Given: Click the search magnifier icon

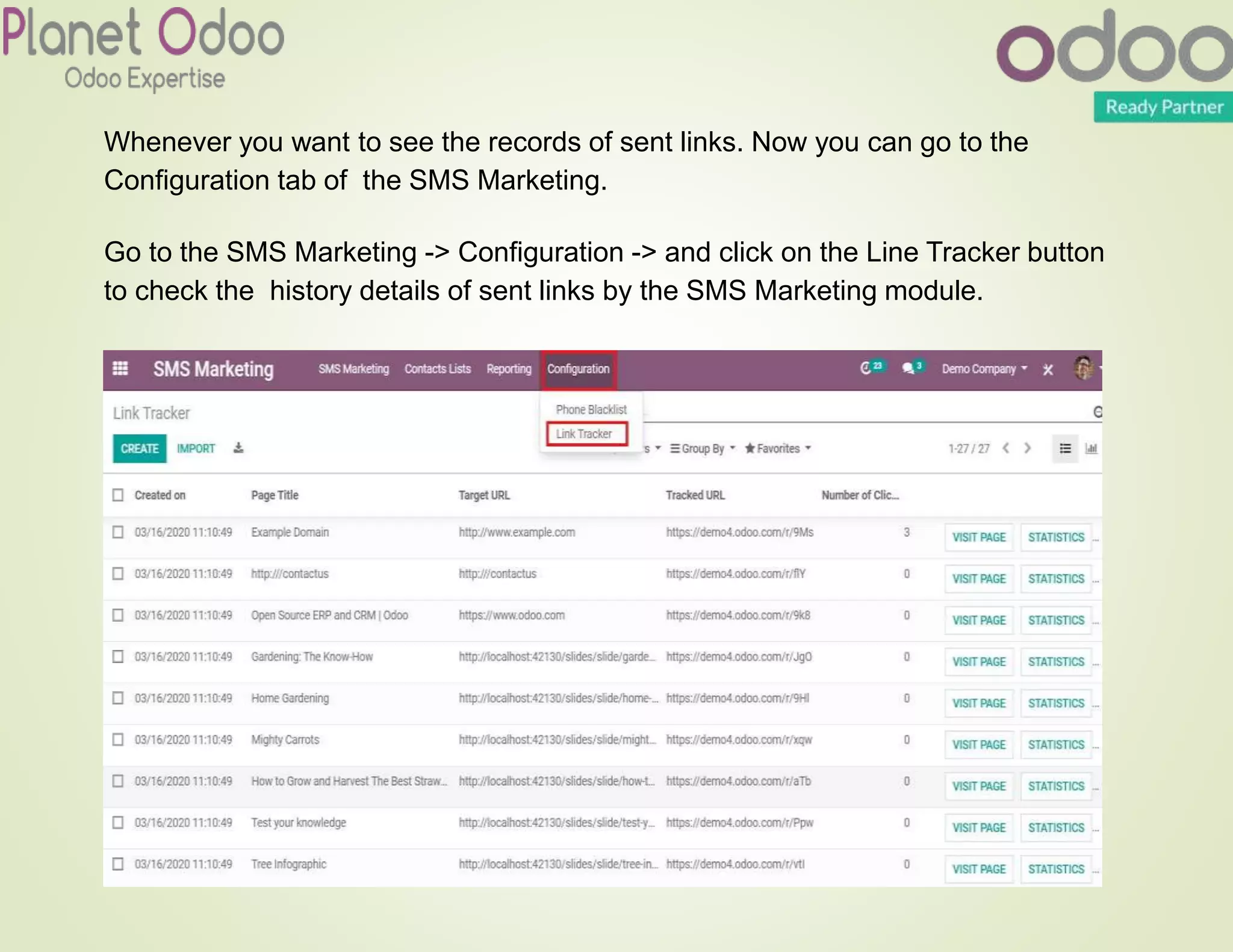Looking at the screenshot, I should coord(1098,412).
